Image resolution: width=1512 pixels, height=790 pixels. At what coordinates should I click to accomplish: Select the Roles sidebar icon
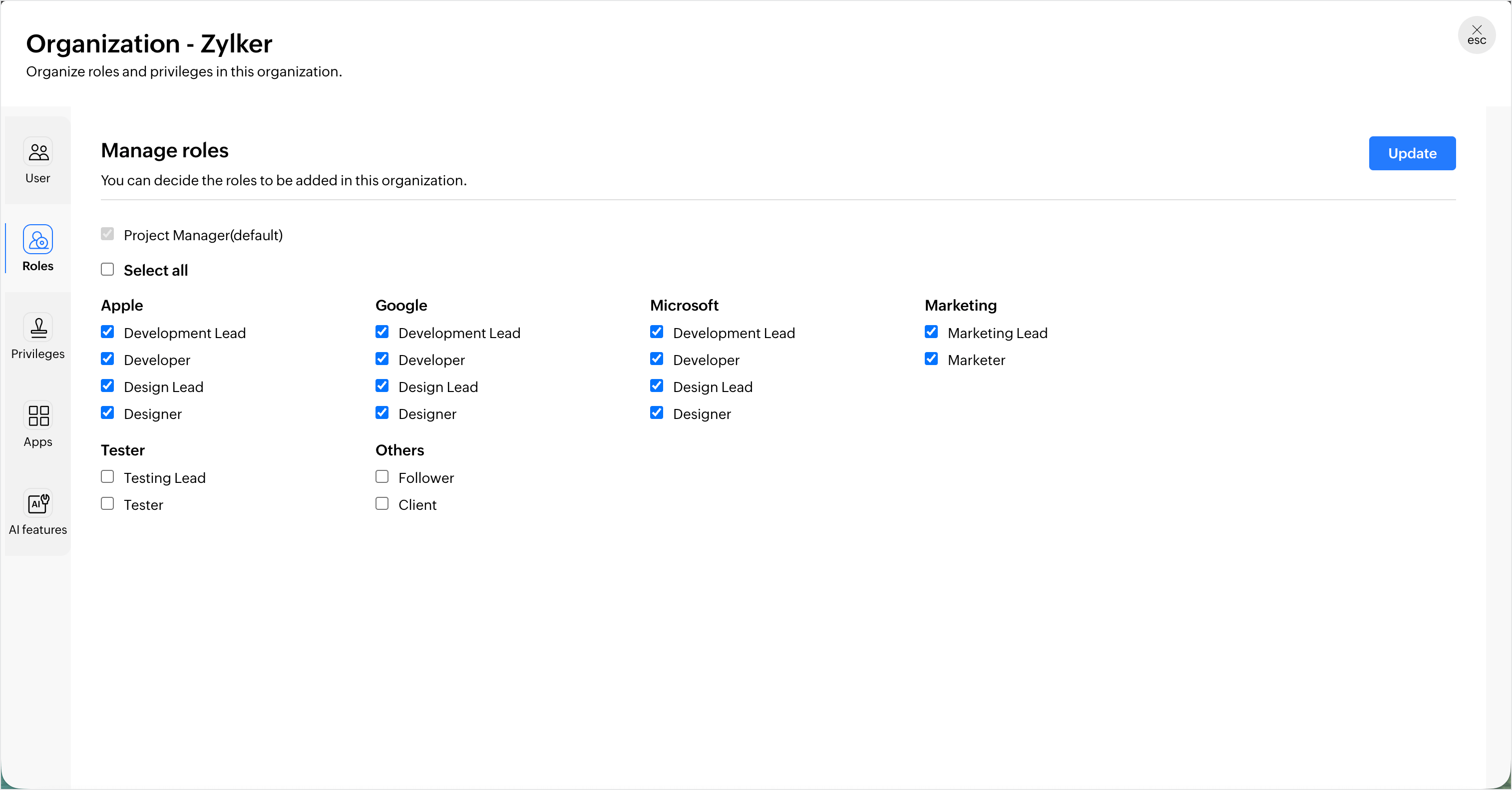click(38, 240)
